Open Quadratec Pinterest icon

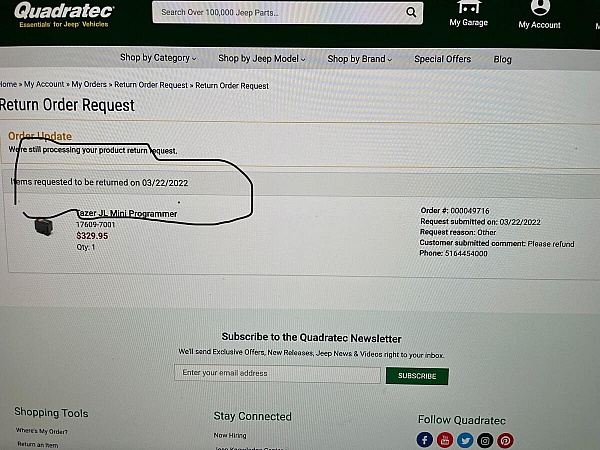(505, 441)
